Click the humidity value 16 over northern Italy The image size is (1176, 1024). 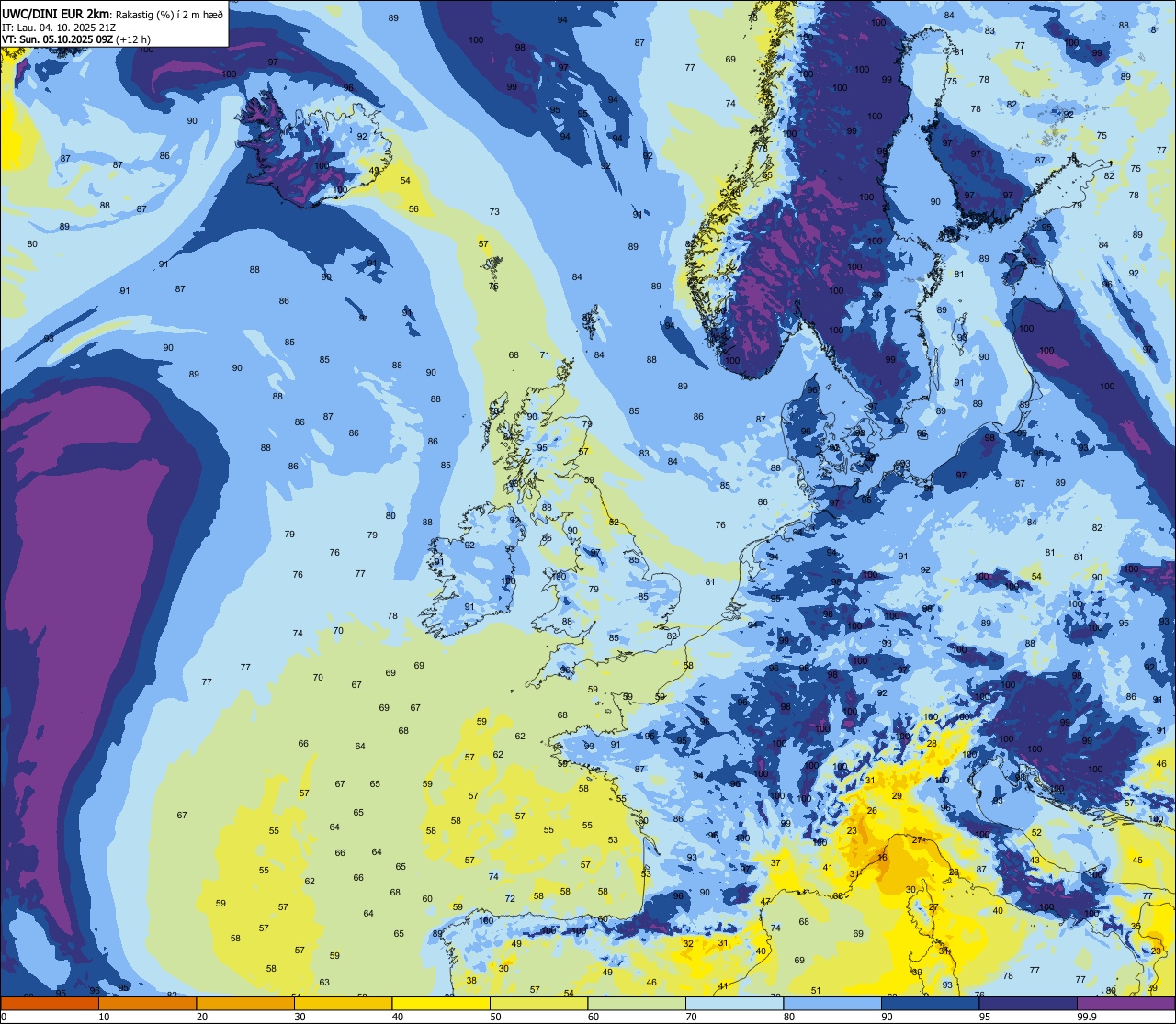883,857
